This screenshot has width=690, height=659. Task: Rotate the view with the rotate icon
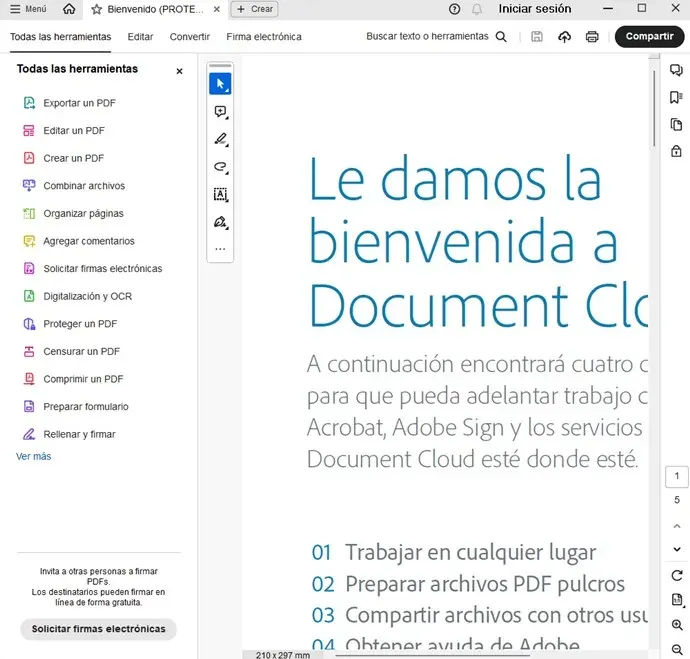click(x=677, y=575)
